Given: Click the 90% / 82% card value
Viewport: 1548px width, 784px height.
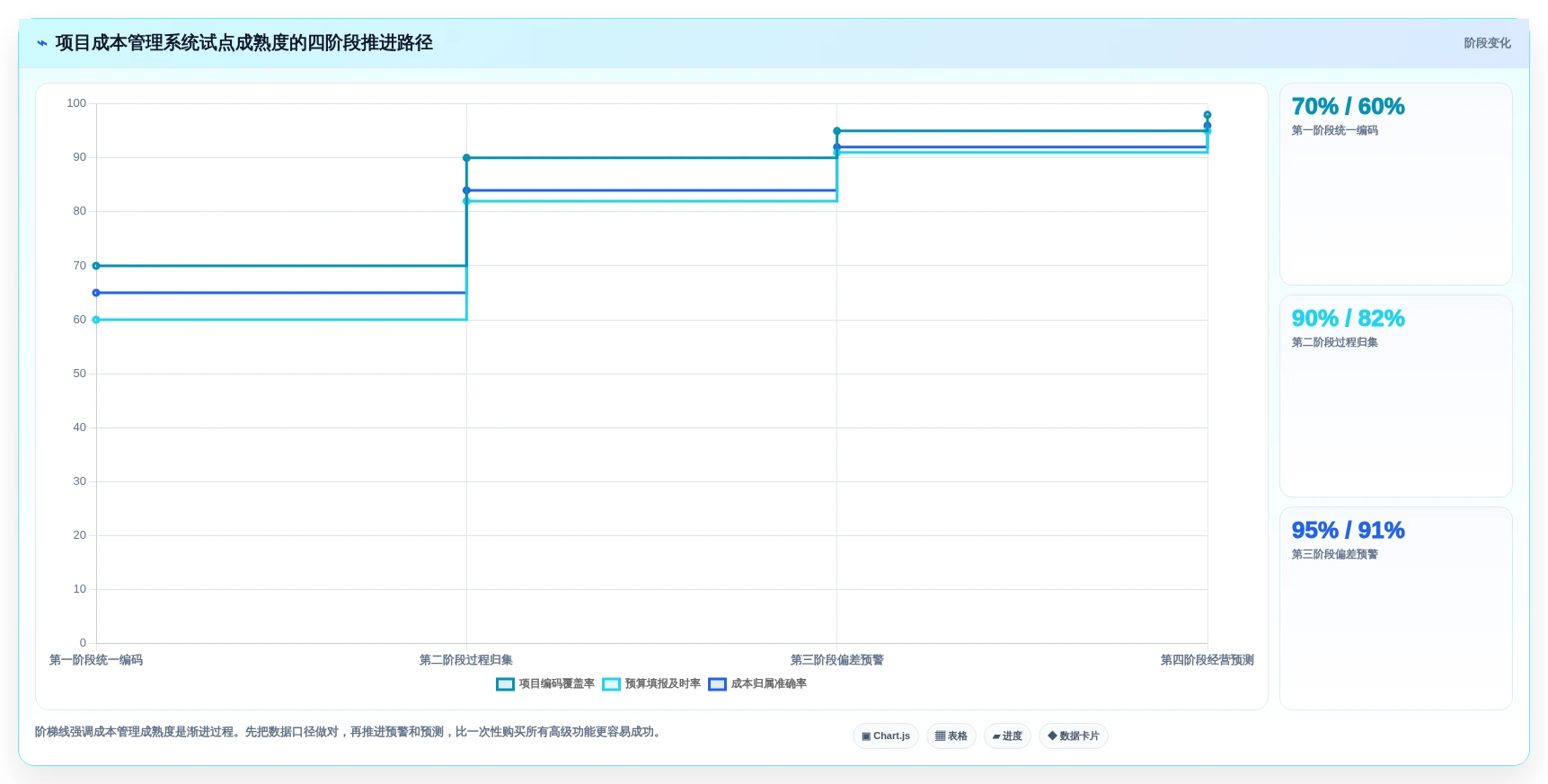Looking at the screenshot, I should click(1348, 319).
